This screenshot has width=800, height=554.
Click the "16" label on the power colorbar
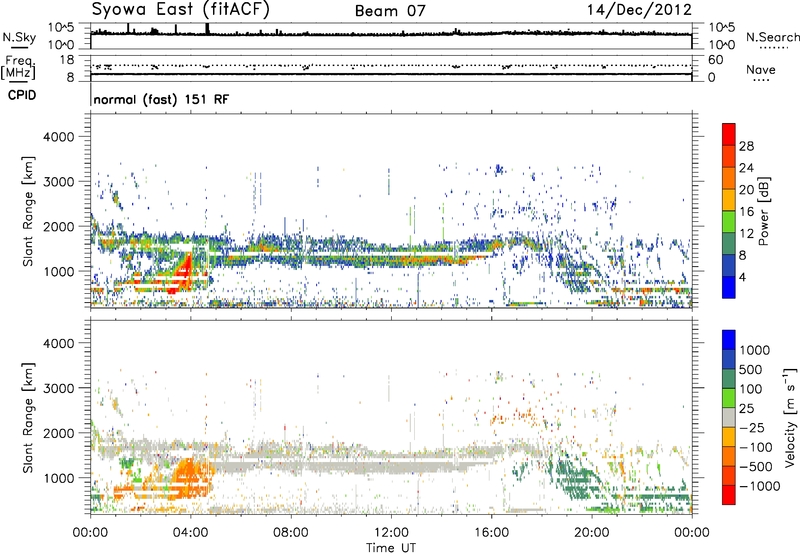(x=746, y=212)
